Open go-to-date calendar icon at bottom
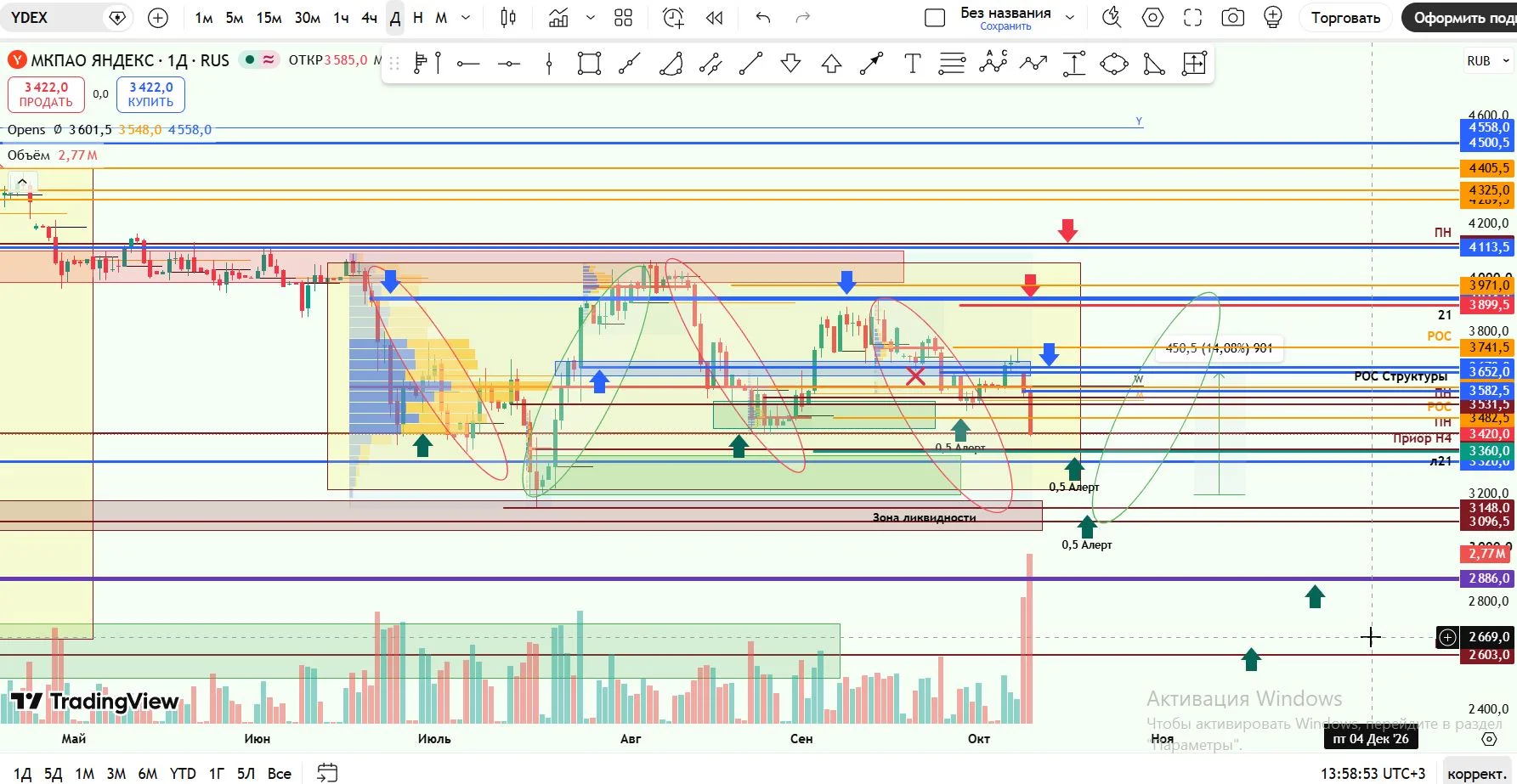 click(327, 773)
